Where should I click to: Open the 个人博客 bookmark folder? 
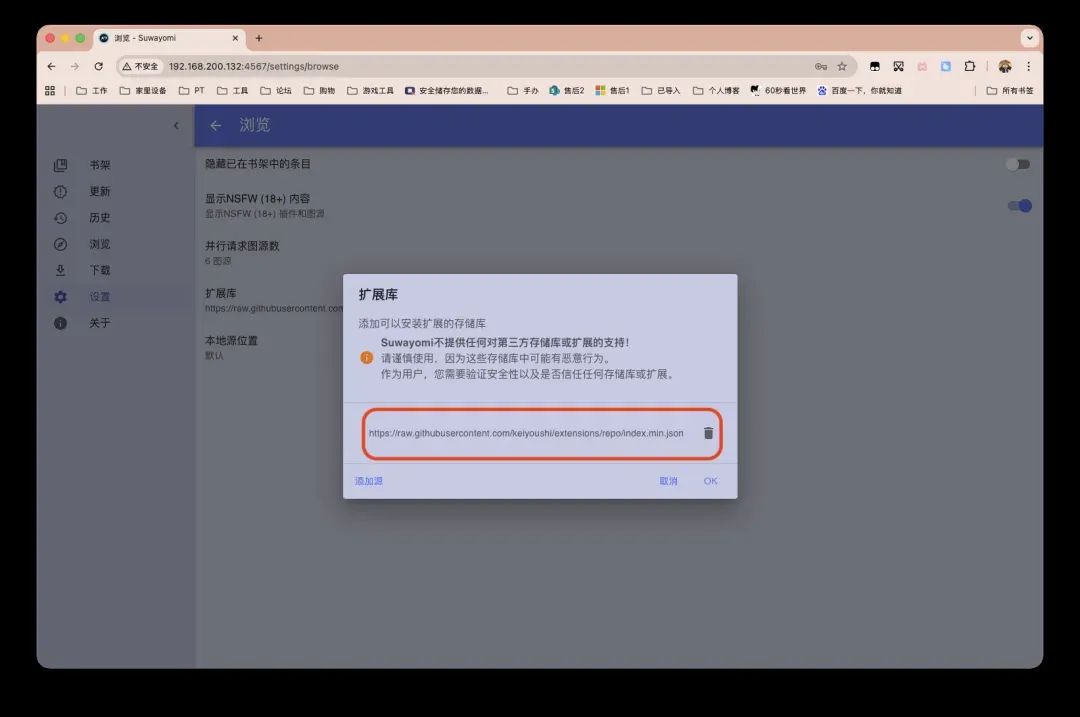click(x=716, y=90)
